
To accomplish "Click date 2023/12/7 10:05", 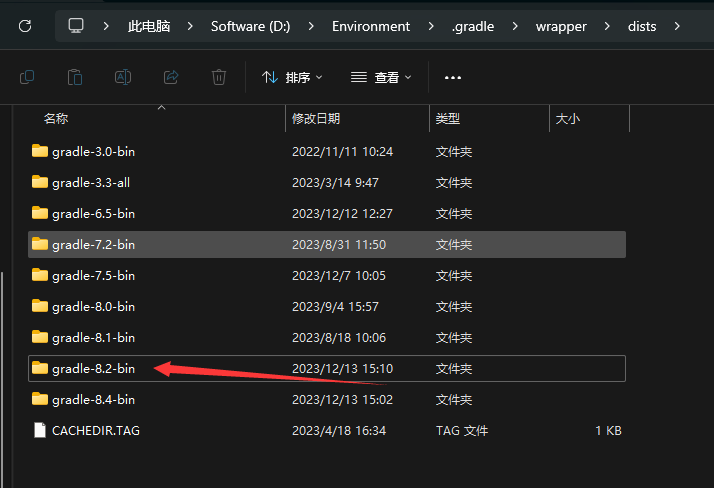I will click(339, 275).
